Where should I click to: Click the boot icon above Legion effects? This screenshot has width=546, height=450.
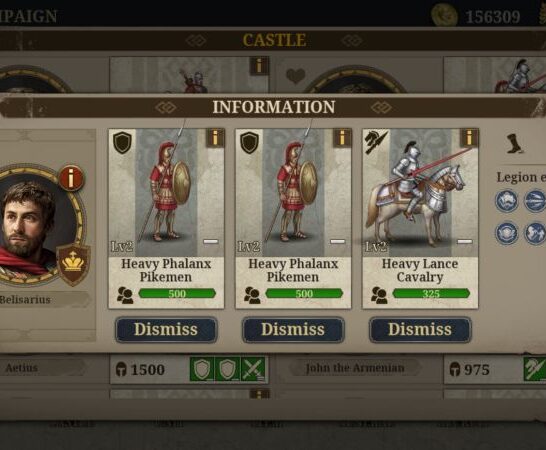point(515,143)
